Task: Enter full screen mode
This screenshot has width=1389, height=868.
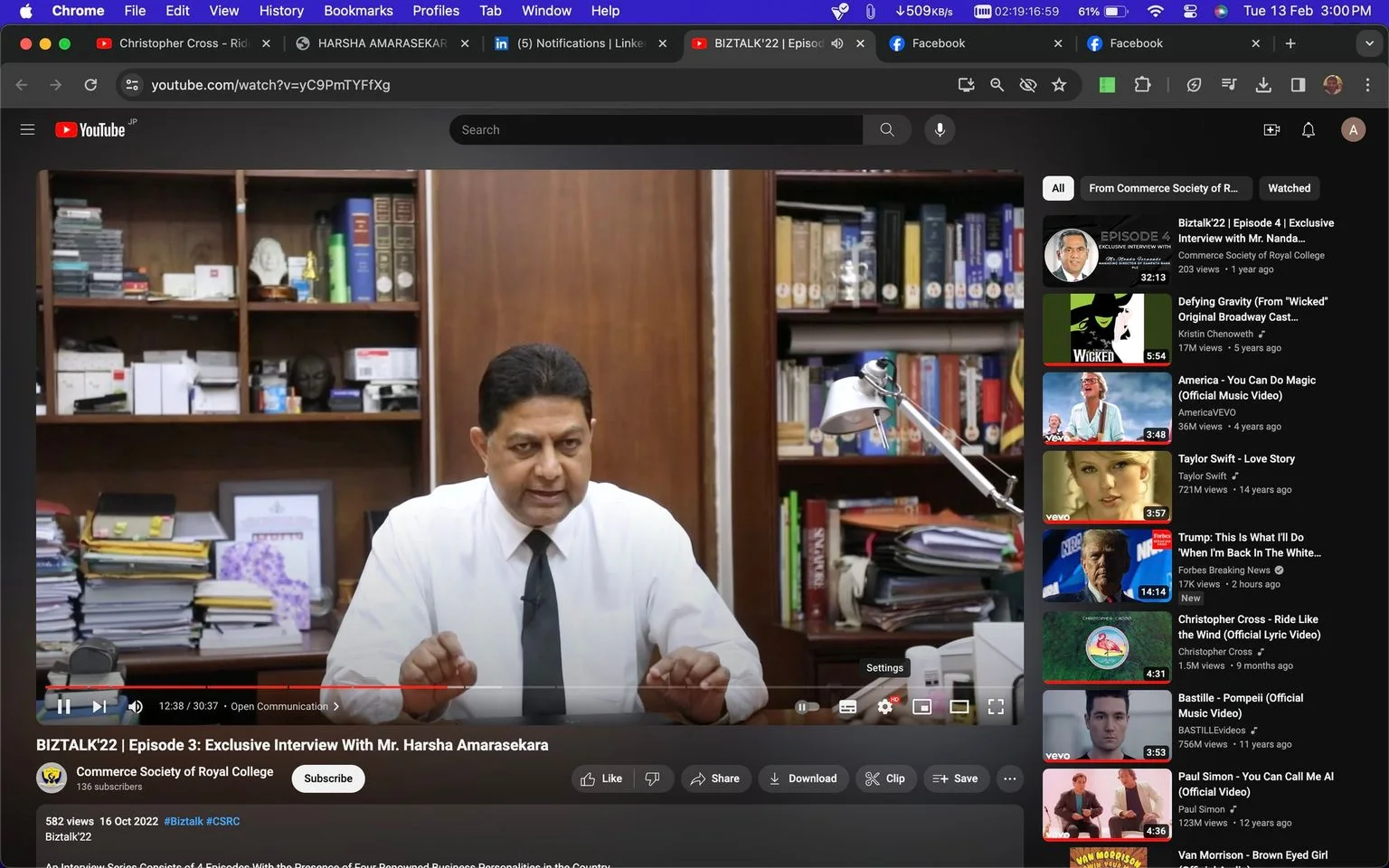Action: pyautogui.click(x=996, y=706)
